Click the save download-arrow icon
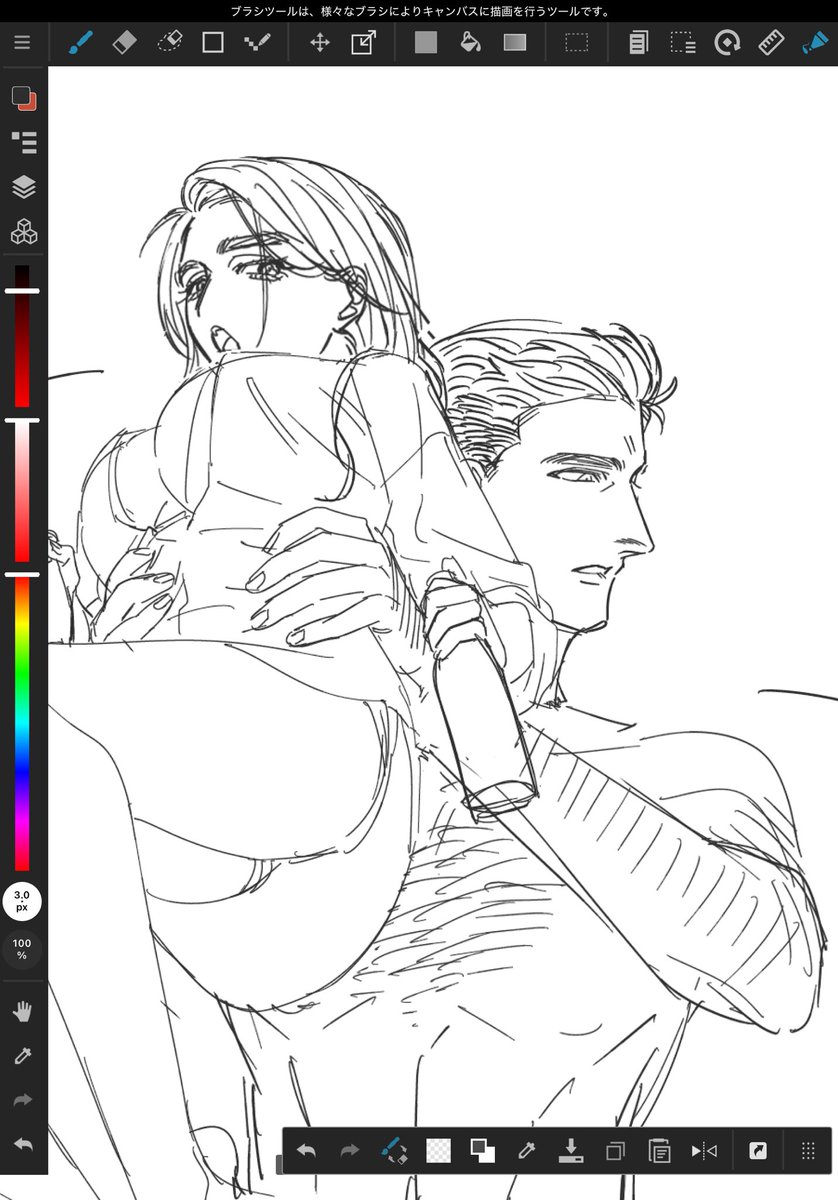Viewport: 838px width, 1200px height. point(571,1151)
